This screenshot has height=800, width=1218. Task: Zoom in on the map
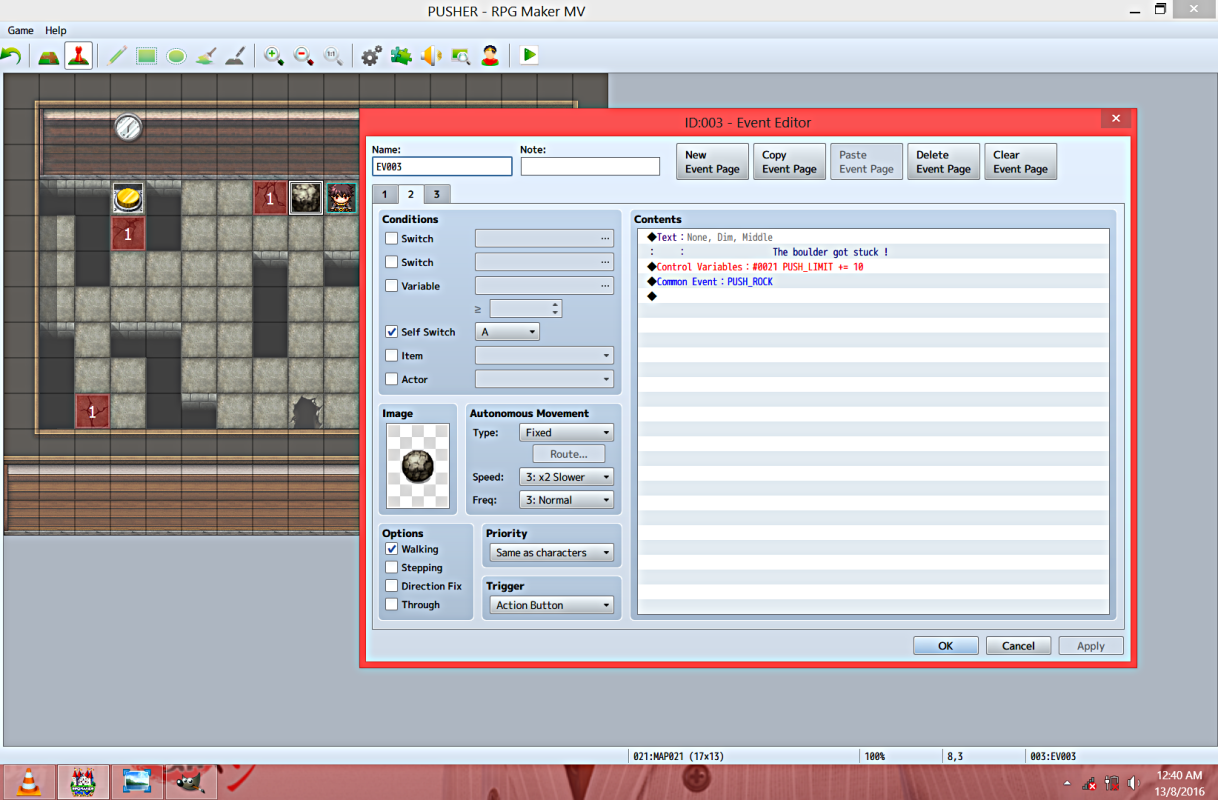click(x=273, y=56)
